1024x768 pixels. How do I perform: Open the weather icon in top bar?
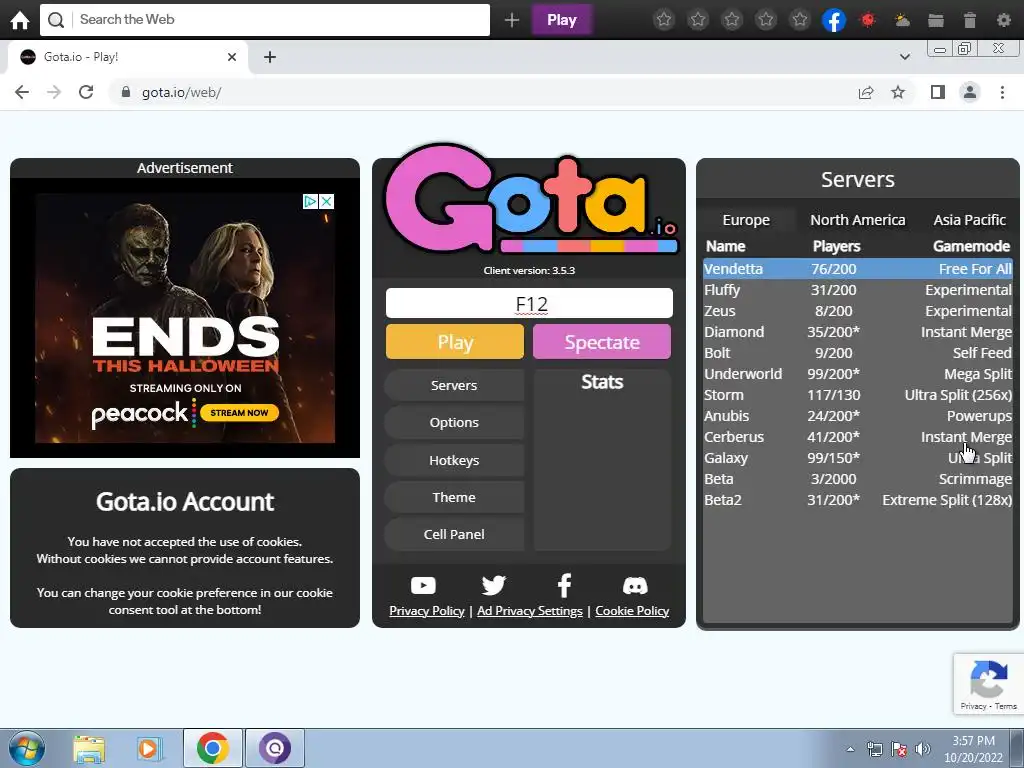point(902,20)
